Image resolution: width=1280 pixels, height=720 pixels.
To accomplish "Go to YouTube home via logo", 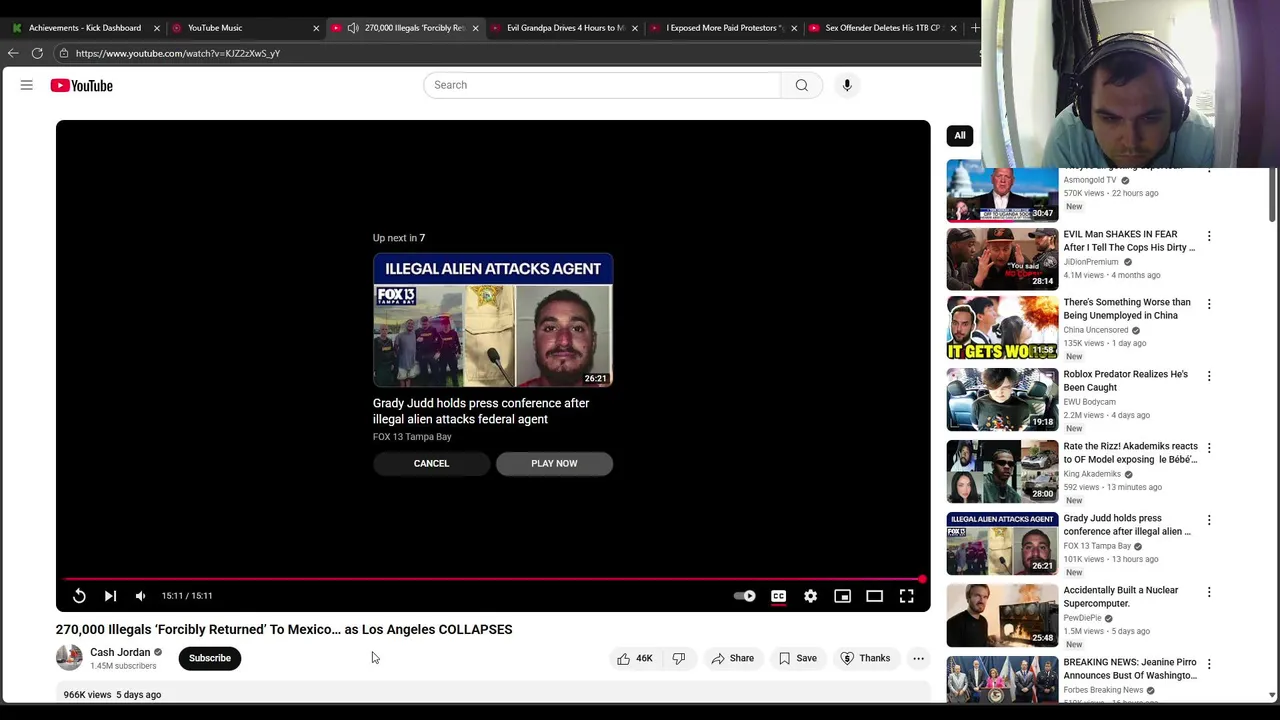I will tap(82, 86).
